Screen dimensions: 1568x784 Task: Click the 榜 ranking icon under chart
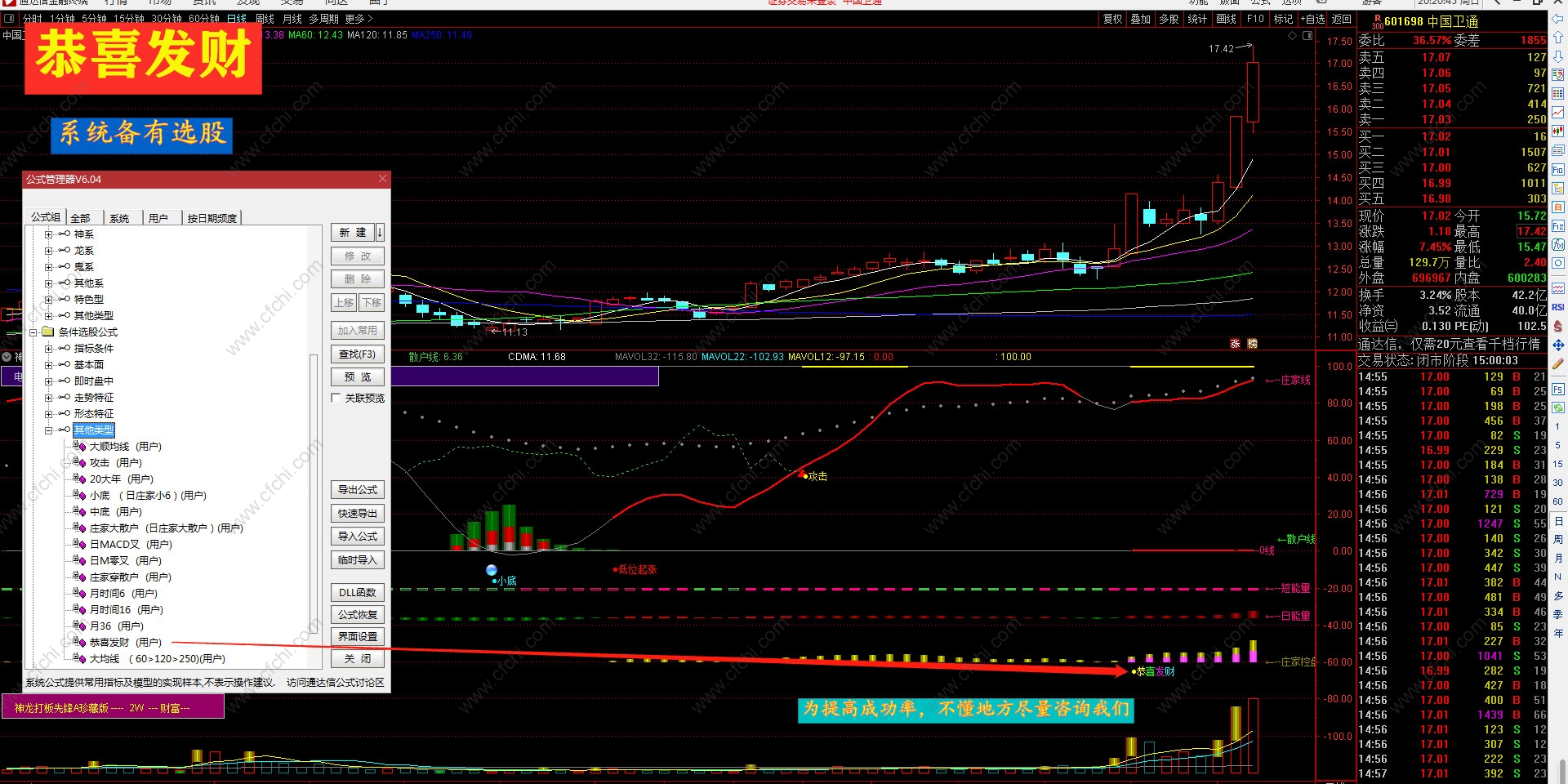point(1252,344)
